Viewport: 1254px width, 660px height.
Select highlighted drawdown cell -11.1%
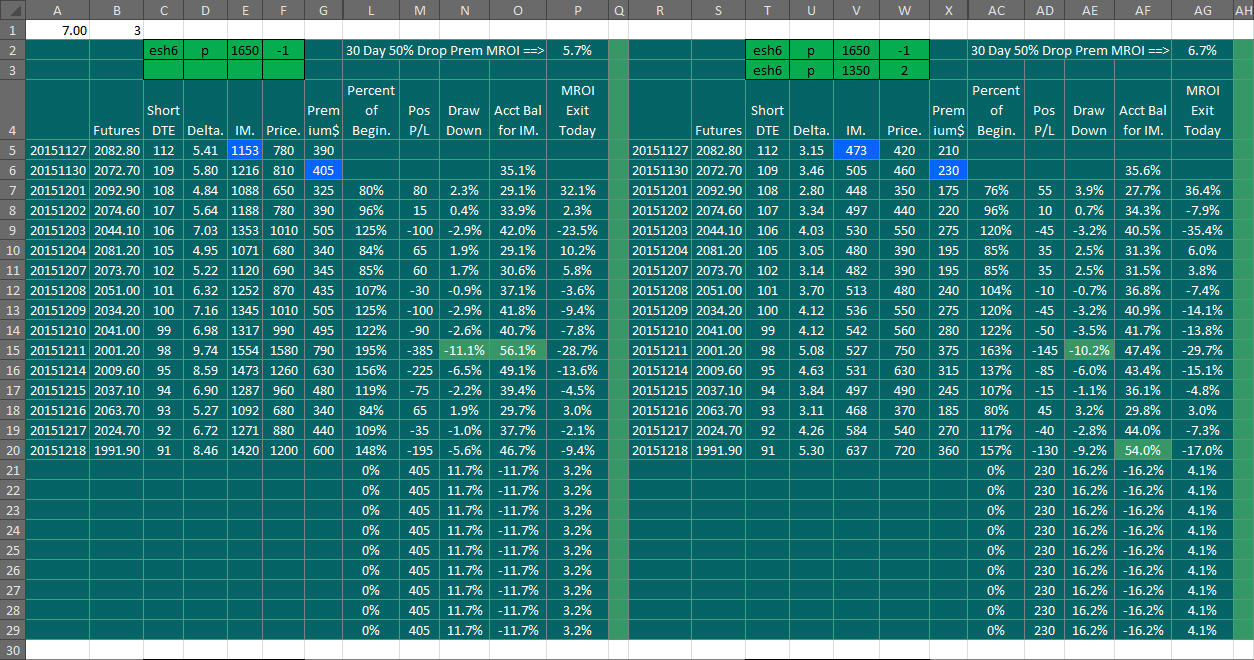464,350
